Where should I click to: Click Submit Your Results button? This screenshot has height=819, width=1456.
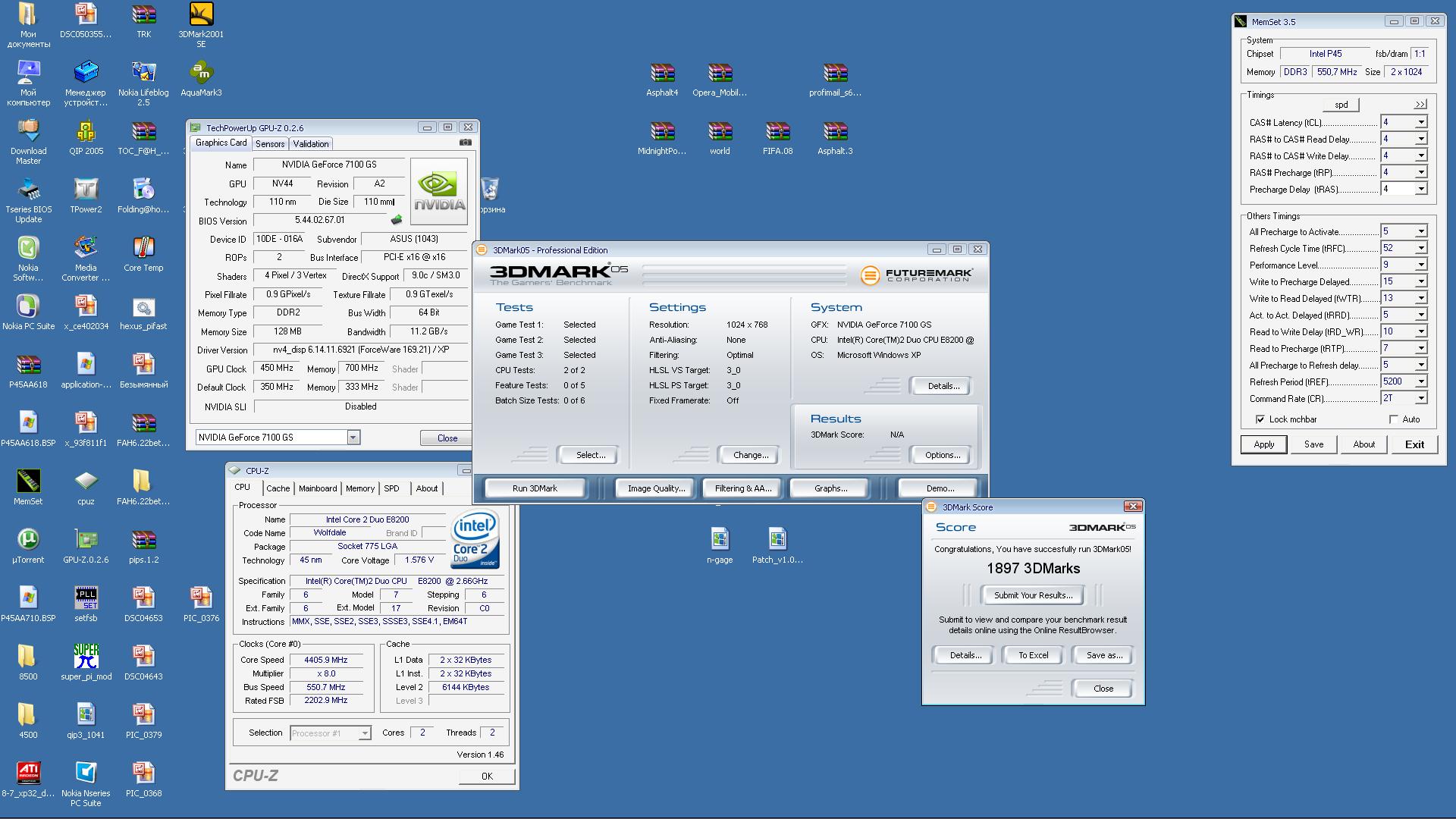1033,595
